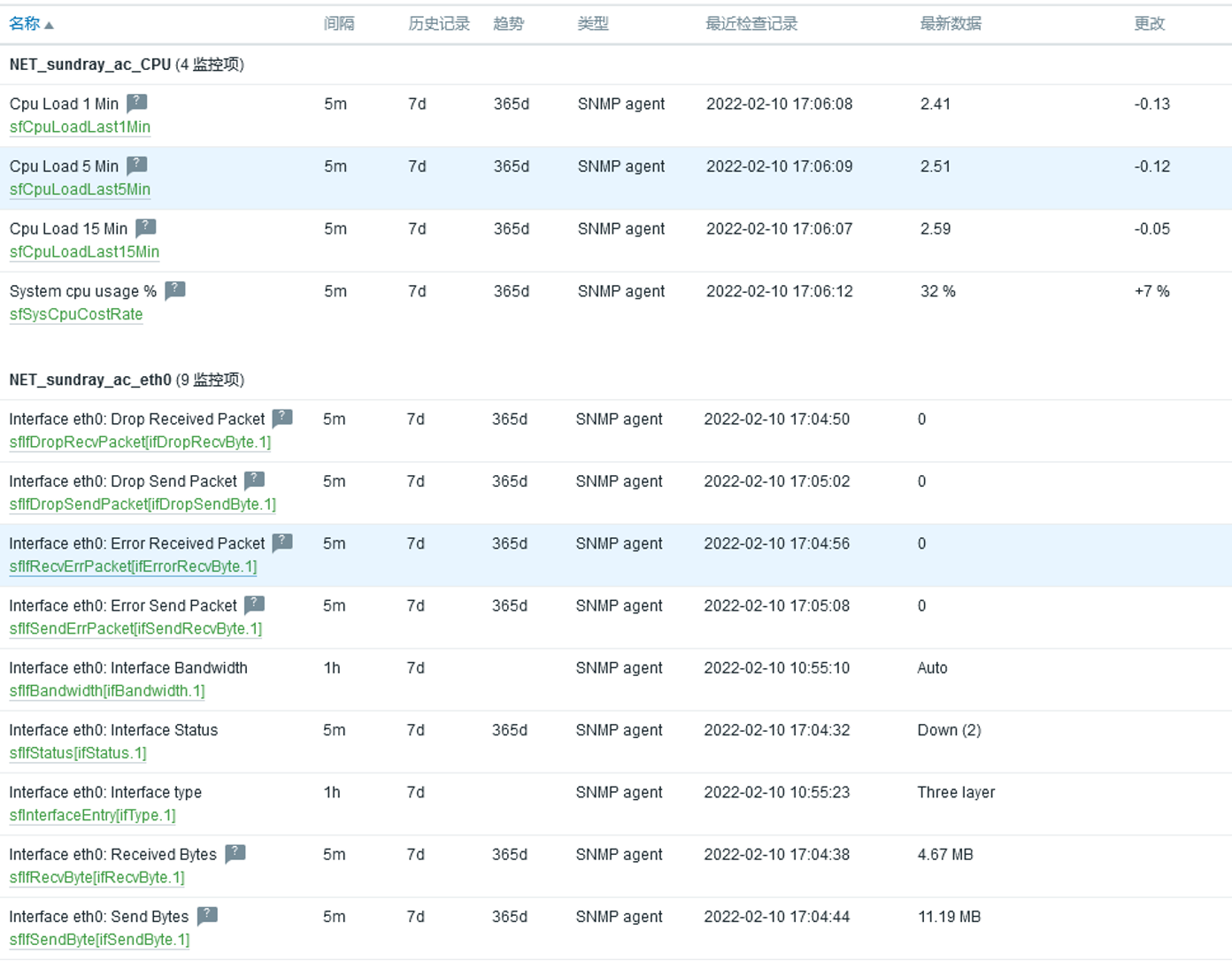
Task: Open sfInterfaceEntry[ifType.1] link
Action: pyautogui.click(x=92, y=815)
